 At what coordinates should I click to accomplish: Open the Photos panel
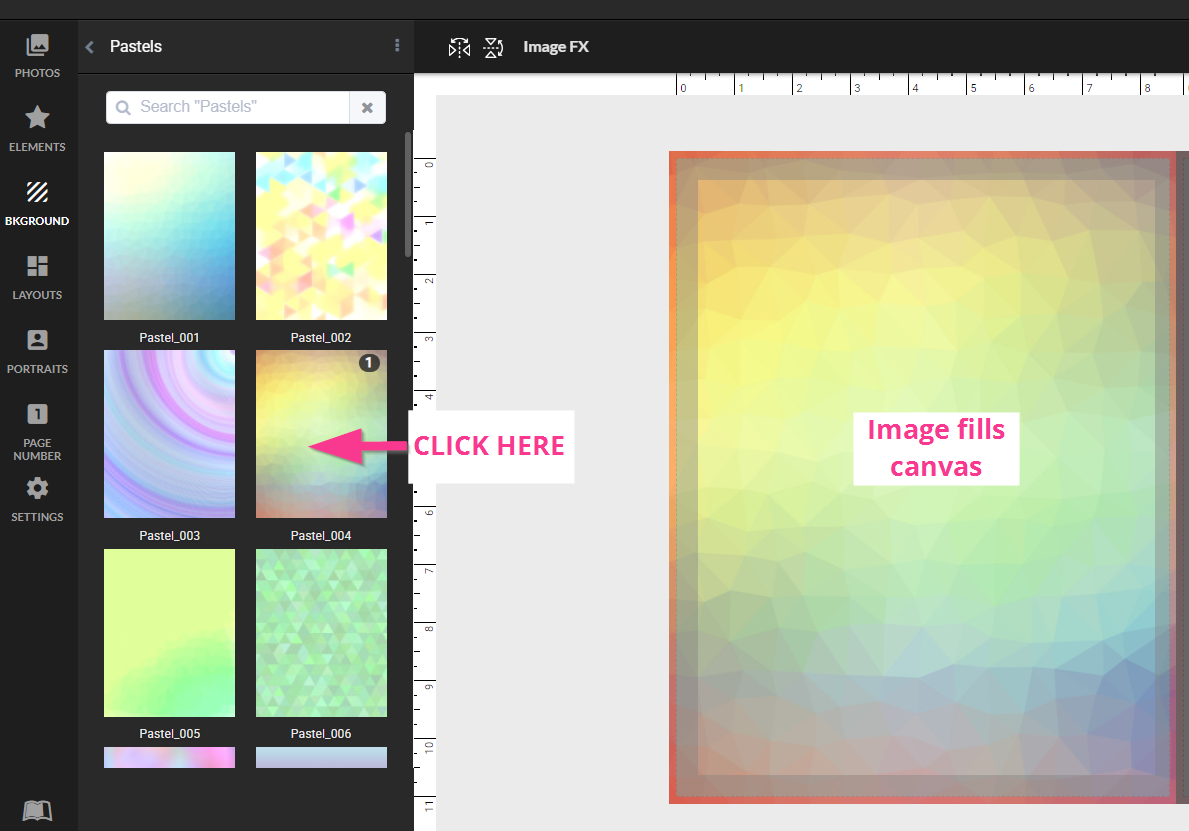tap(37, 56)
